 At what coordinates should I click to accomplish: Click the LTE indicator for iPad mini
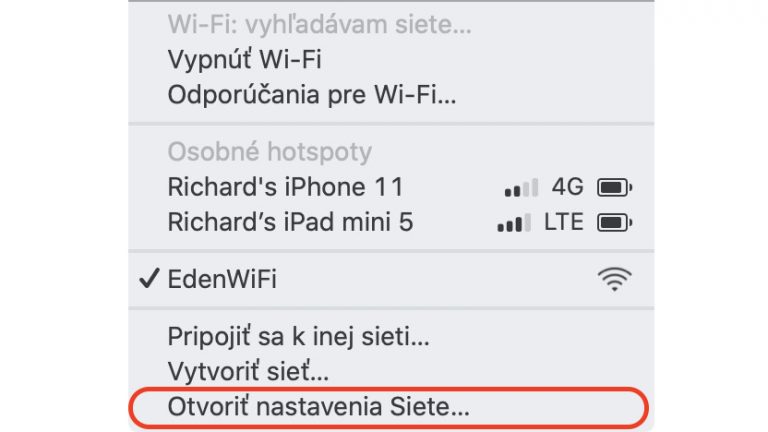click(x=564, y=222)
